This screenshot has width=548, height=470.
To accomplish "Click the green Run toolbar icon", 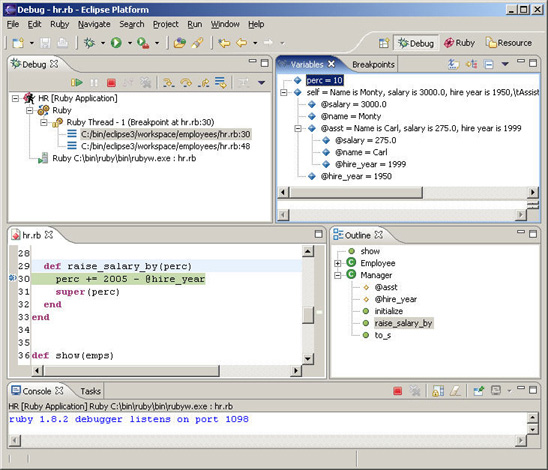I will point(116,43).
